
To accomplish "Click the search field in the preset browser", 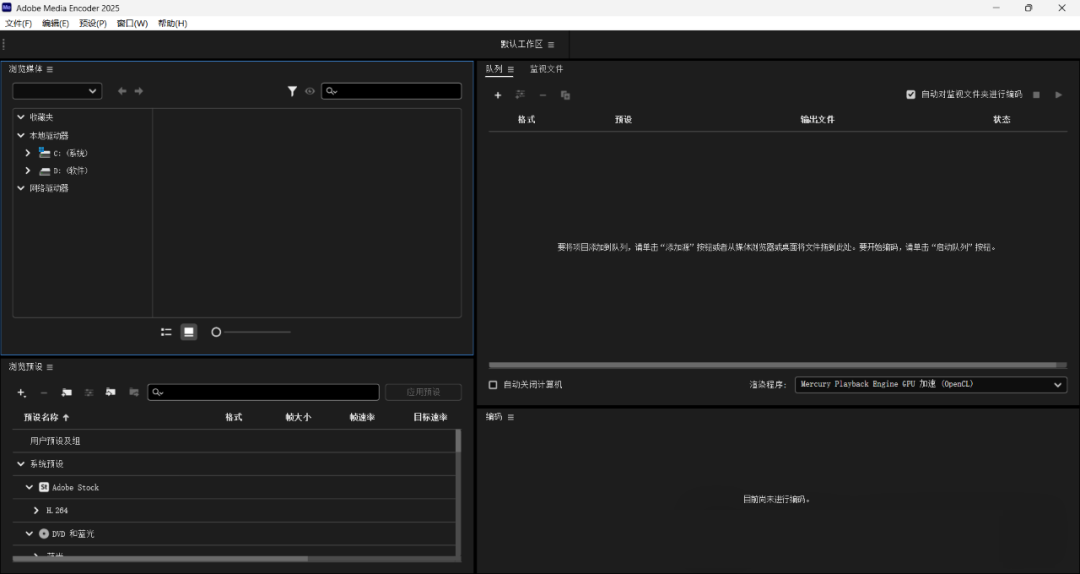I will (x=265, y=393).
